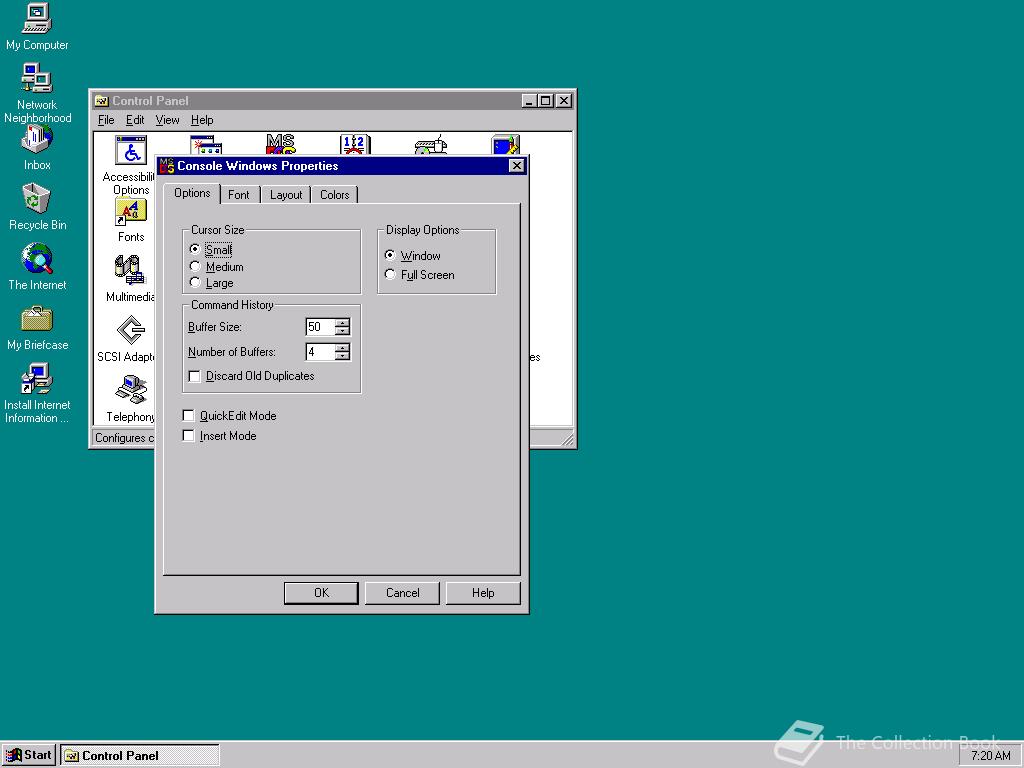Switch to the Colors tab
This screenshot has width=1024, height=768.
(x=334, y=195)
